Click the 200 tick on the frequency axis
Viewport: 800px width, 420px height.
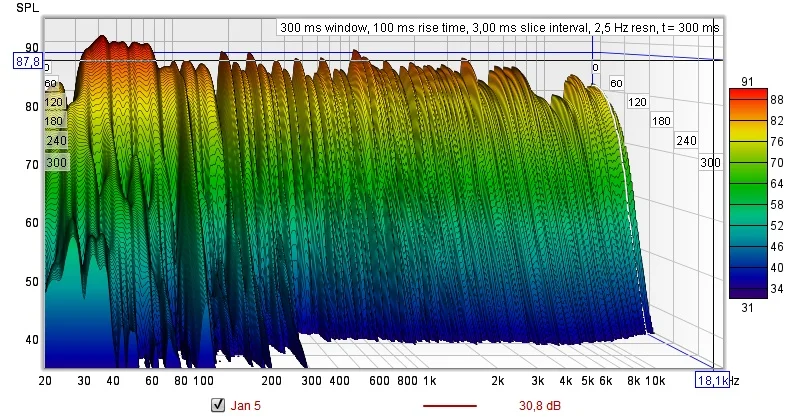coord(271,381)
